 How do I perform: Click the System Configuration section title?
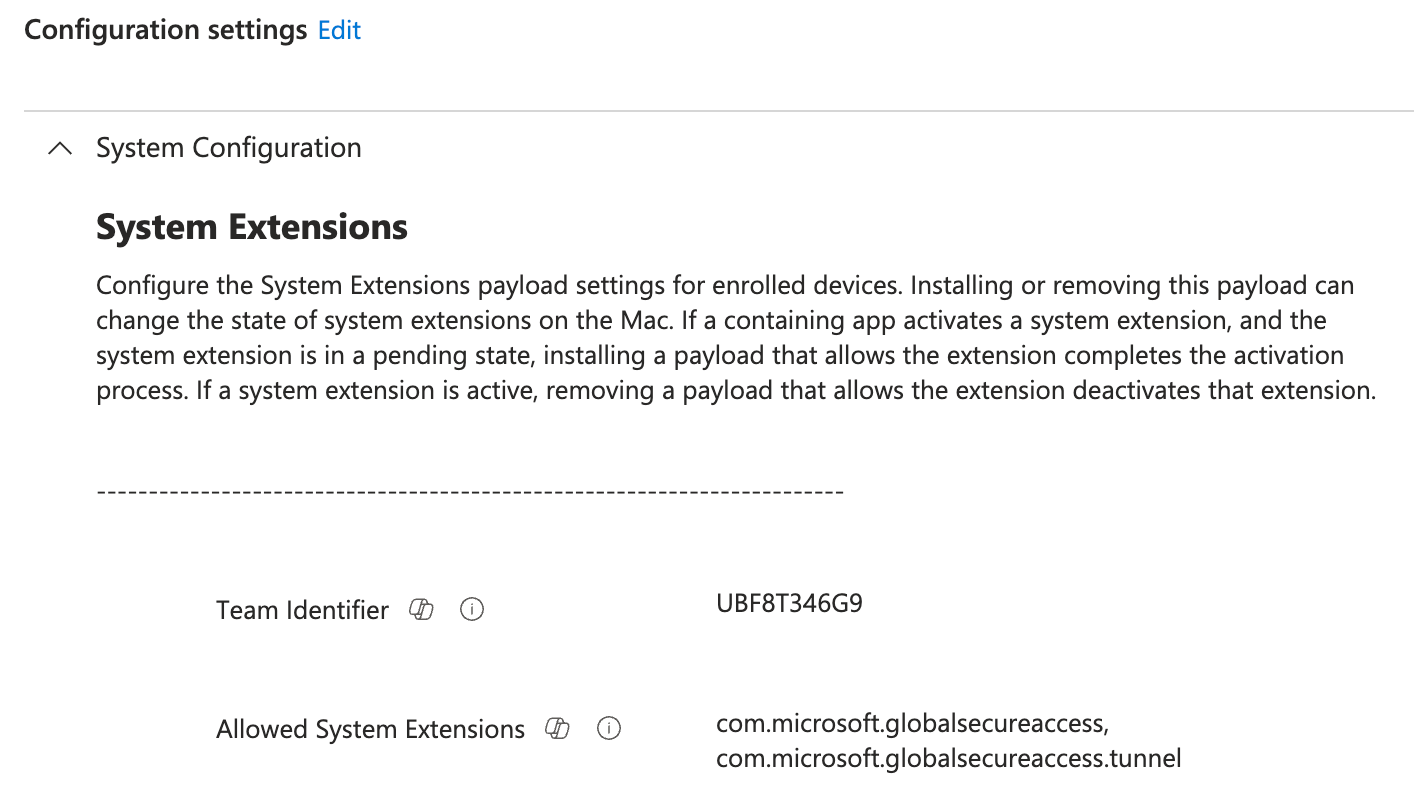228,148
